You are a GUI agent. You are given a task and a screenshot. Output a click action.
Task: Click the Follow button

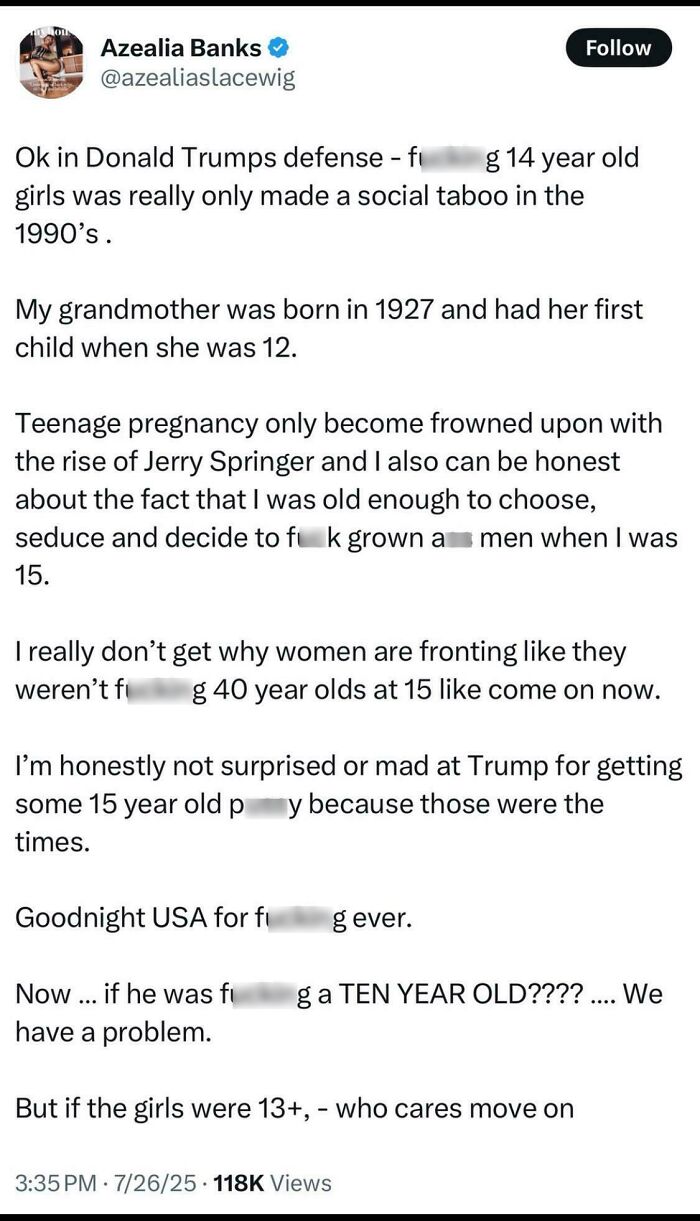tap(618, 48)
